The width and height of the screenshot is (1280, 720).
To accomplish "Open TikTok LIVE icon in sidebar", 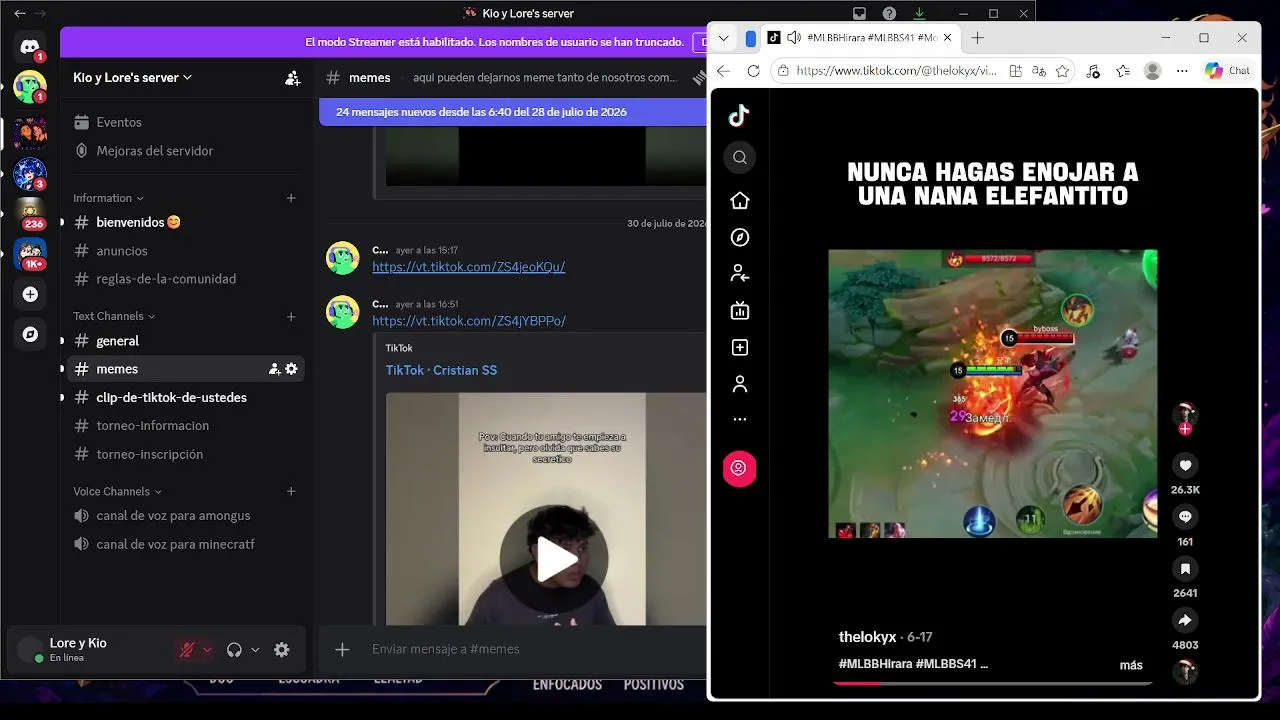I will (x=740, y=311).
